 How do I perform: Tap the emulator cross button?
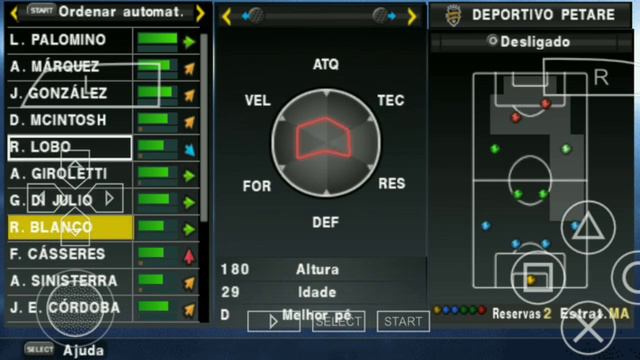pos(588,328)
